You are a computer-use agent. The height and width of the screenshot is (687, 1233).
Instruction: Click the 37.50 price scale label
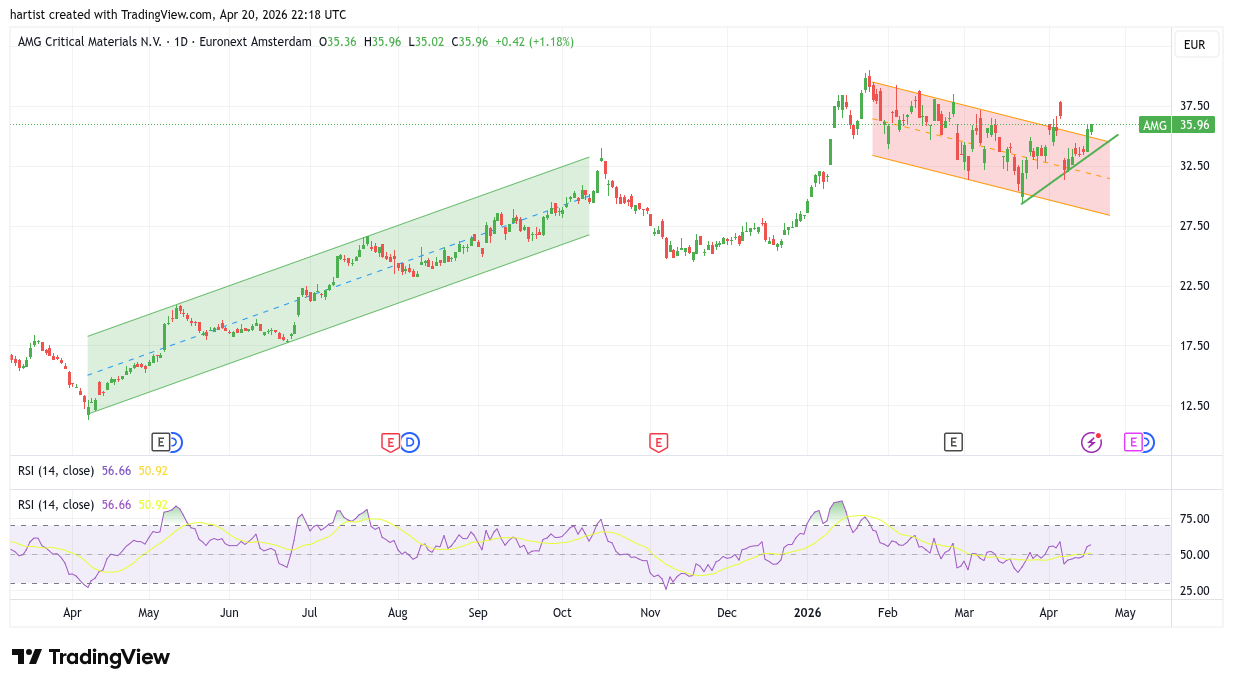(x=1194, y=106)
